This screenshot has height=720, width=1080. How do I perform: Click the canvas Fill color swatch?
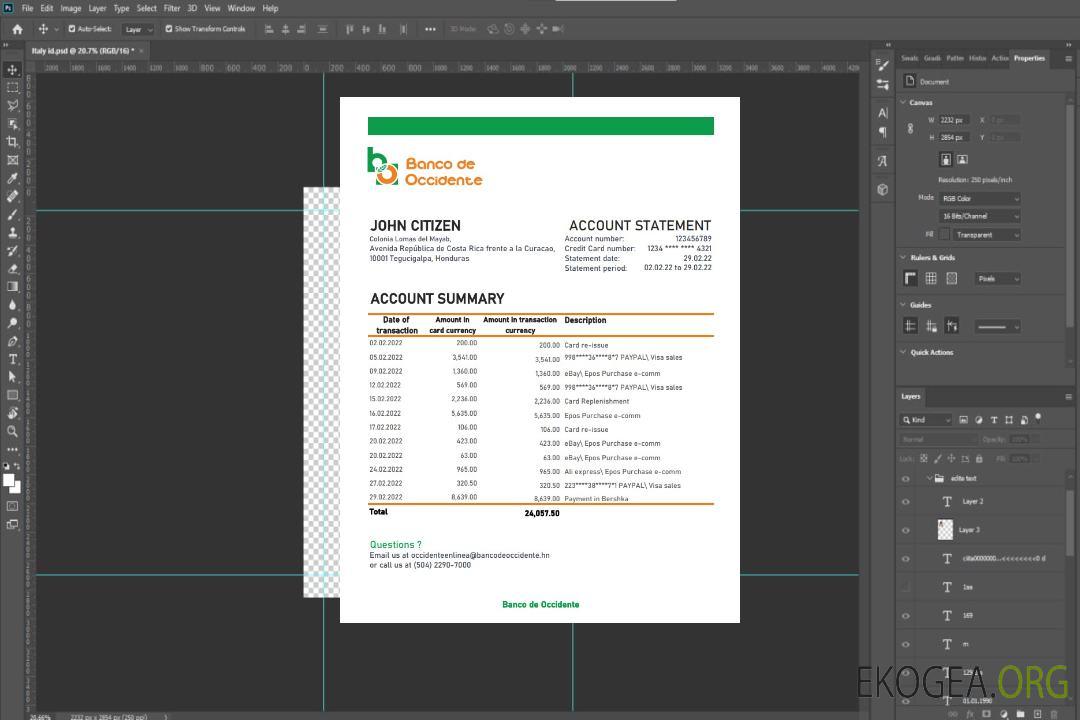[x=944, y=234]
